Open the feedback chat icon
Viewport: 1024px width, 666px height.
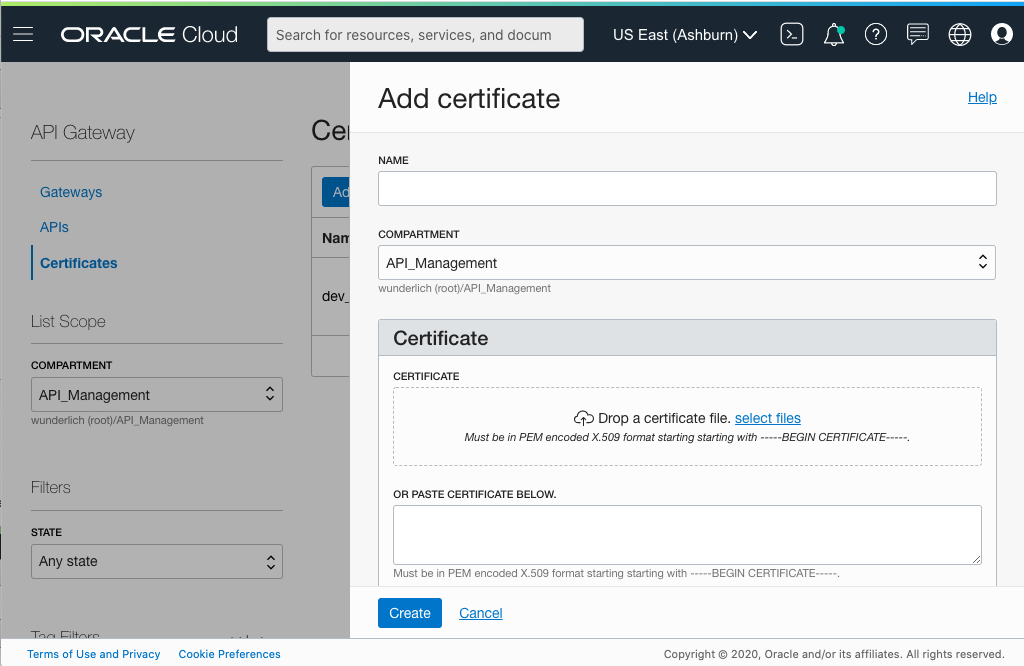pyautogui.click(x=917, y=33)
